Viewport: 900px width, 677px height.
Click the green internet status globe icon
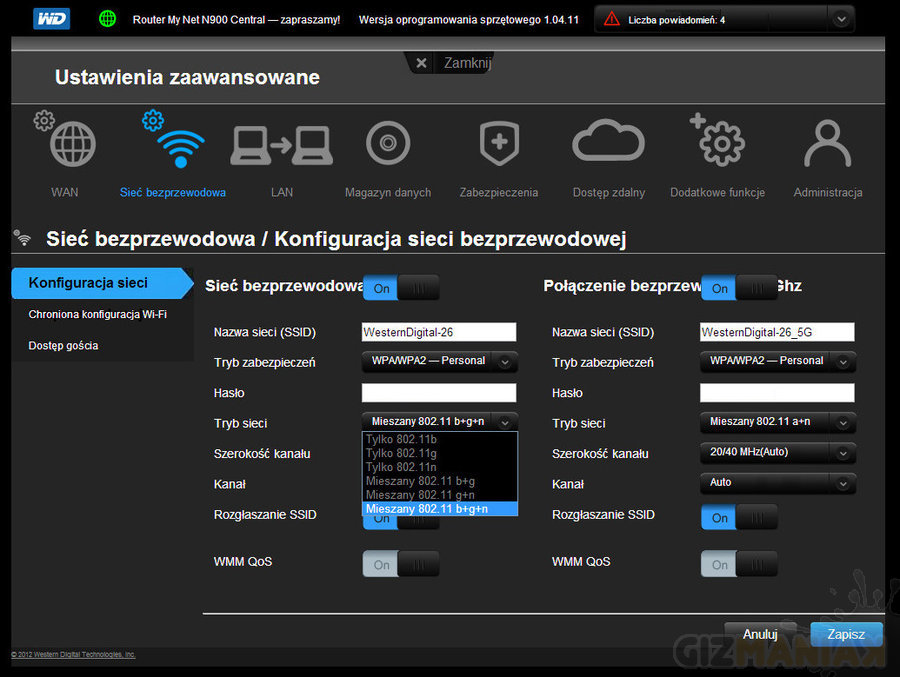(107, 19)
